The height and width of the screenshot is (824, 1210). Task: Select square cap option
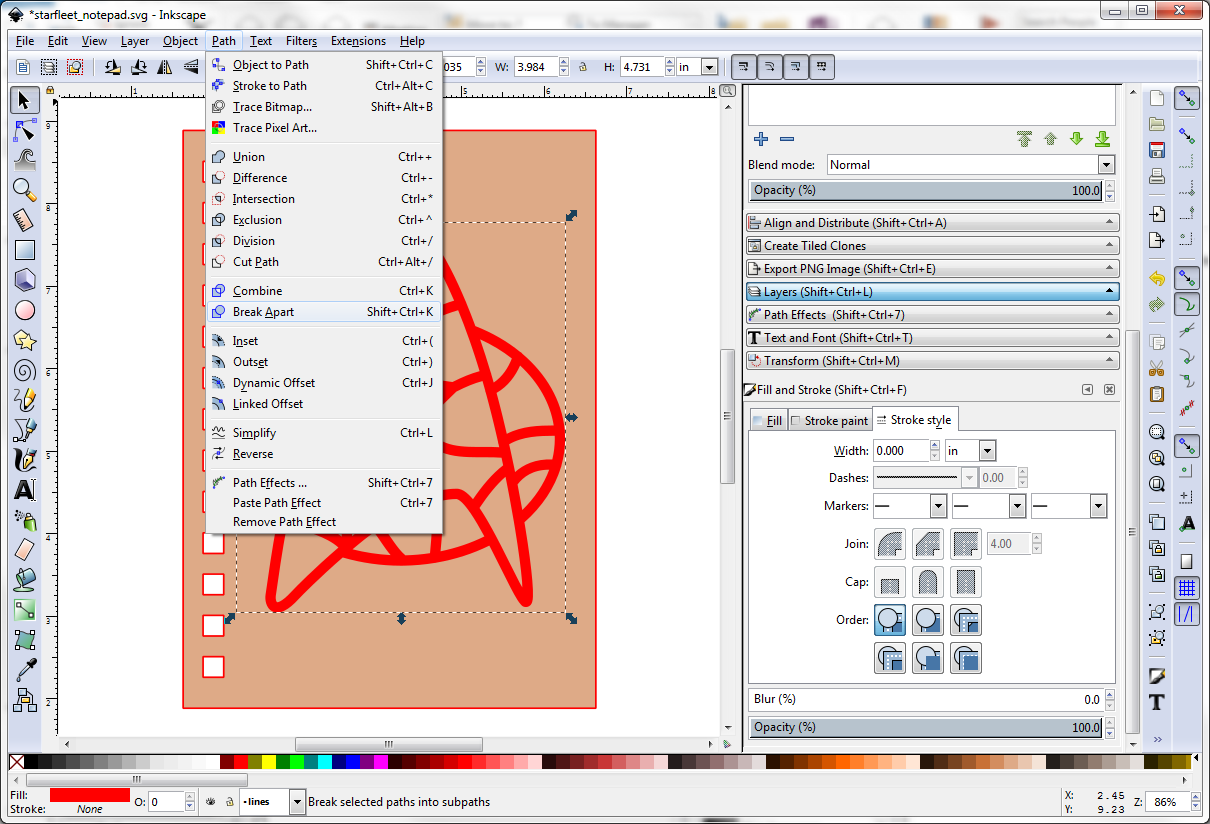click(965, 582)
